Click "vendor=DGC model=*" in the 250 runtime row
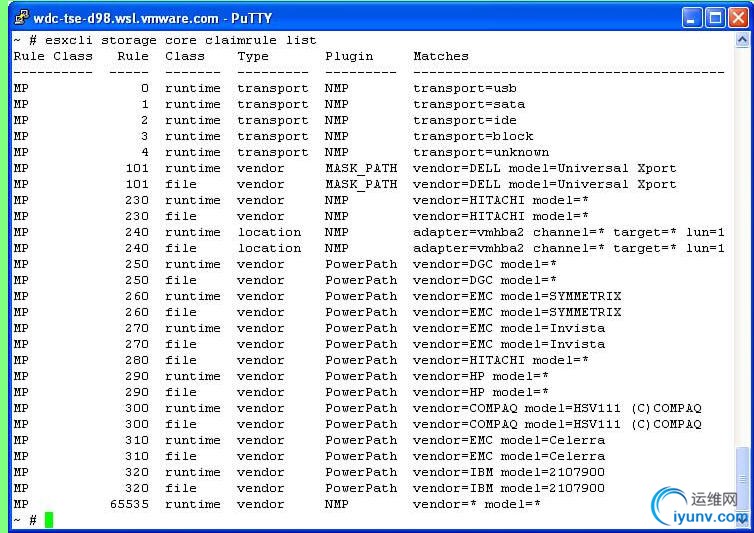Screen dimensions: 754x533 pos(485,264)
